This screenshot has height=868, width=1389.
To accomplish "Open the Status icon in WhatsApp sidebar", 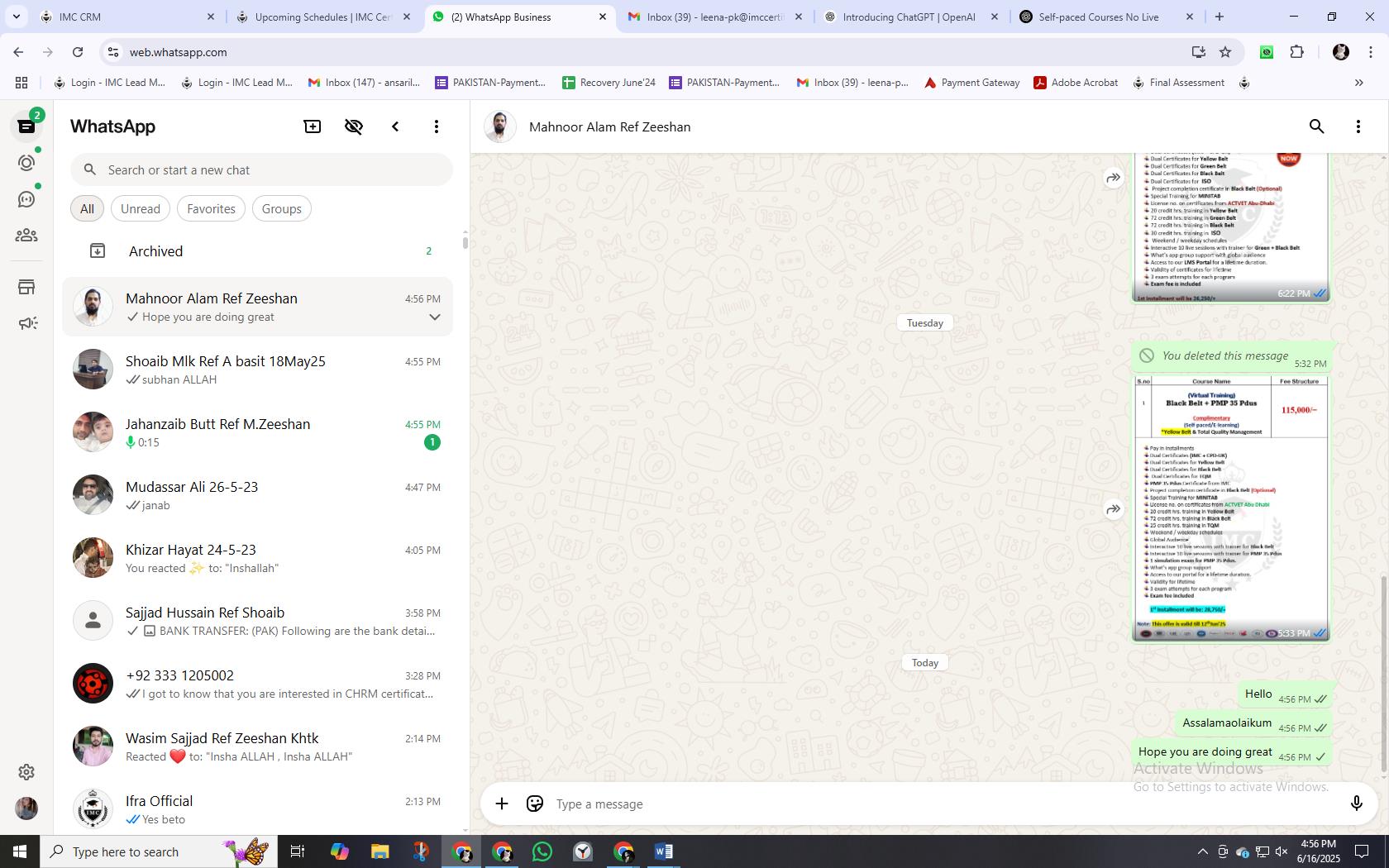I will pos(26,163).
